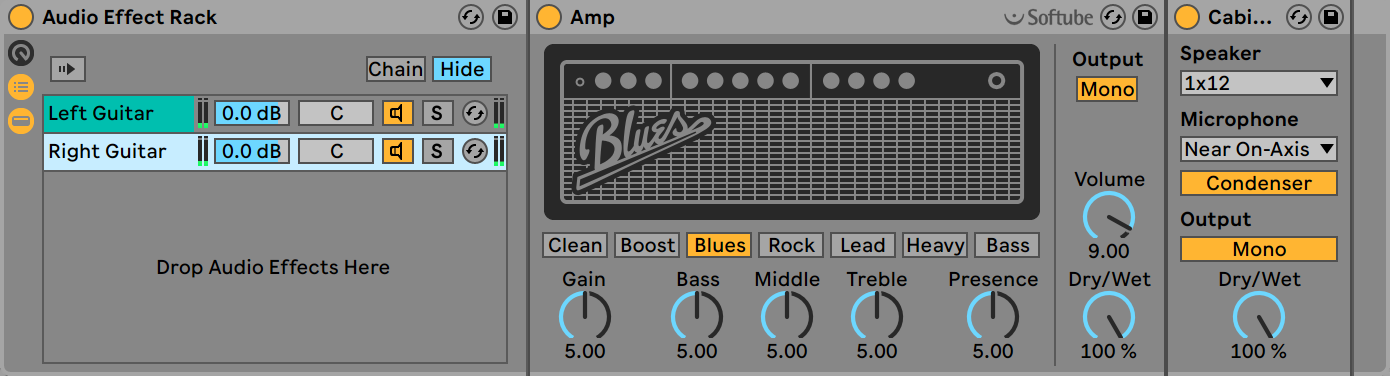Image resolution: width=1390 pixels, height=376 pixels.
Task: Select the Left Guitar chain
Action: (118, 113)
